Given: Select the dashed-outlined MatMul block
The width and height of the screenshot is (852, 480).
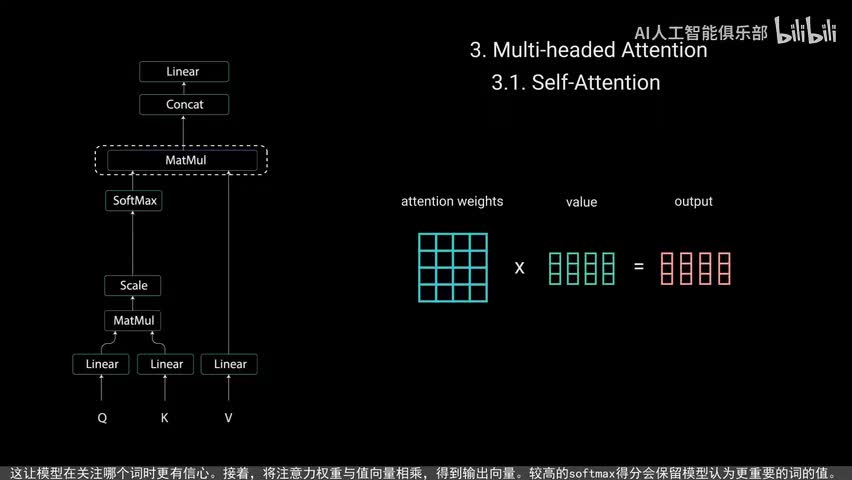Looking at the screenshot, I should pos(182,160).
